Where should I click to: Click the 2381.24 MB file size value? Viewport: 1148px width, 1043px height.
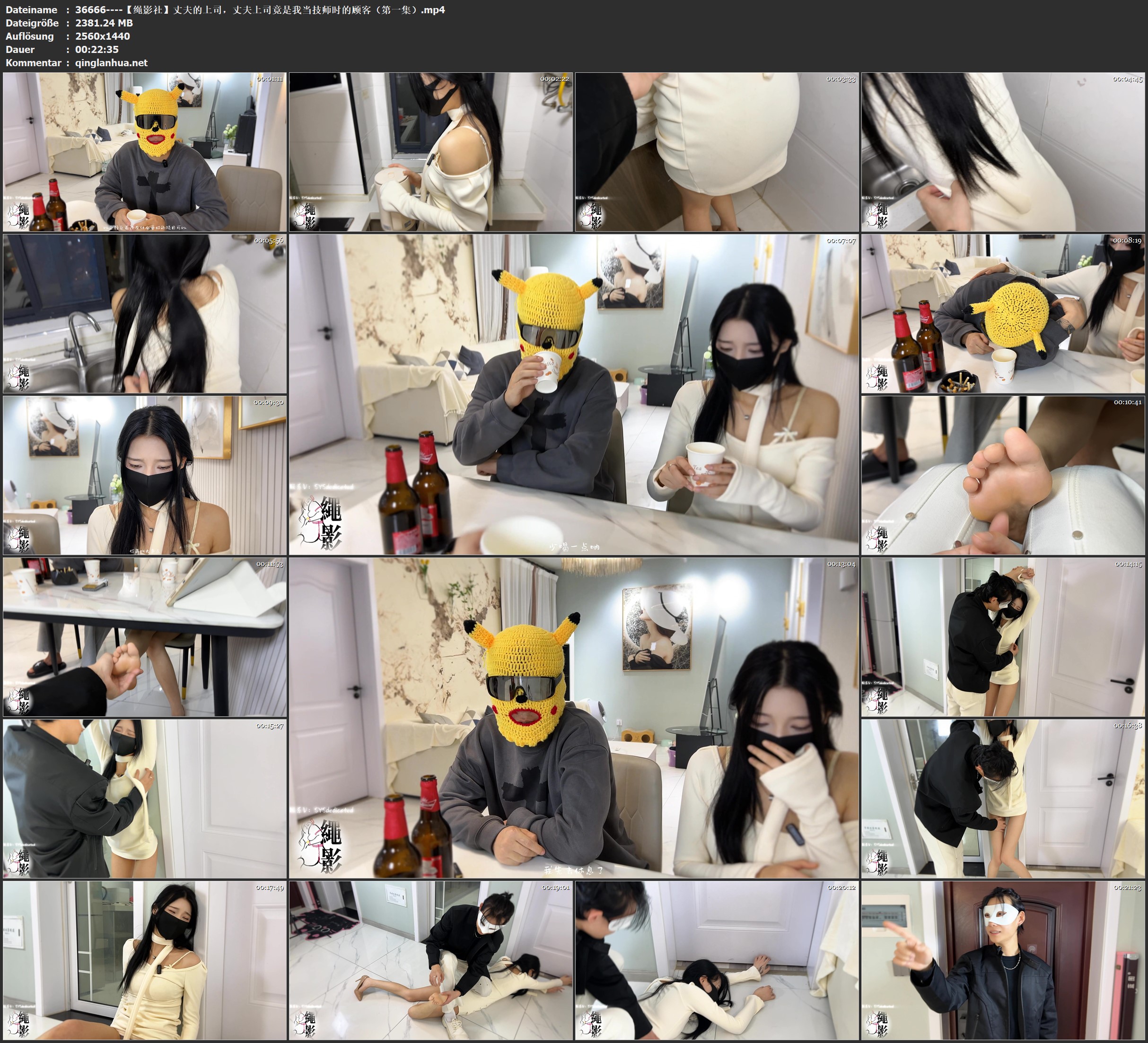(104, 23)
